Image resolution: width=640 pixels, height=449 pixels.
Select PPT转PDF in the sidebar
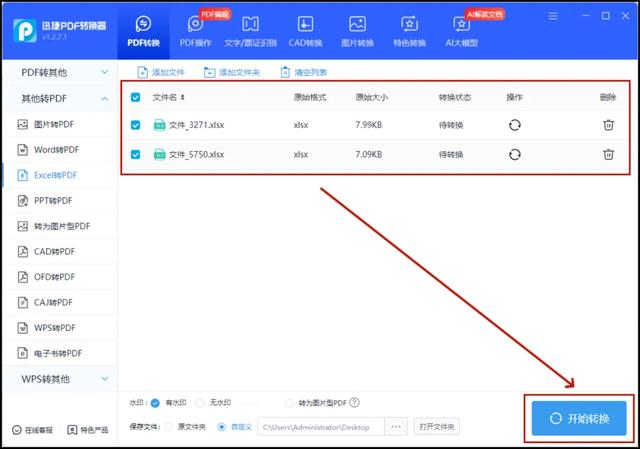[x=60, y=200]
